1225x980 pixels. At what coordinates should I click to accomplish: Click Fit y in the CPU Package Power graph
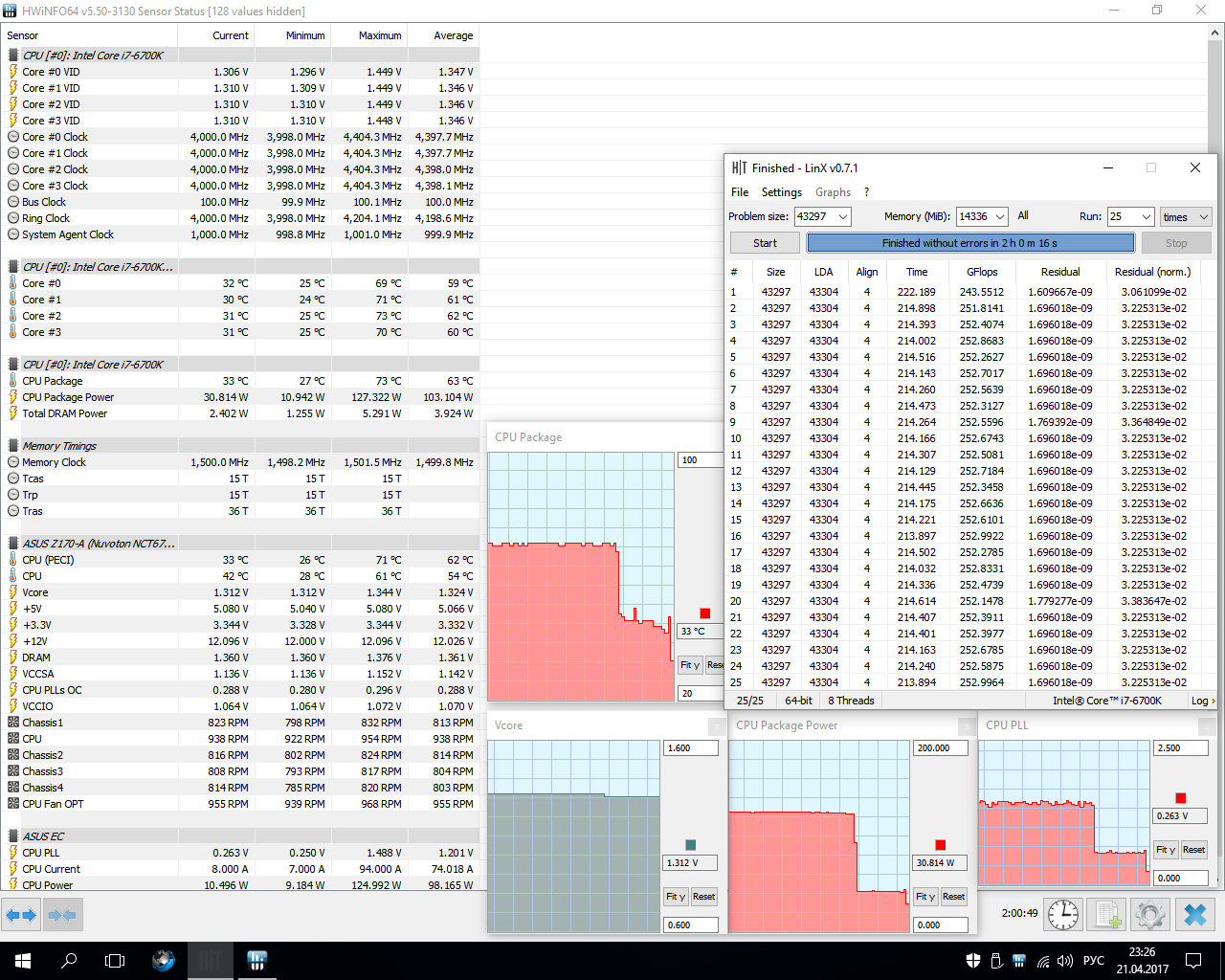pos(924,897)
